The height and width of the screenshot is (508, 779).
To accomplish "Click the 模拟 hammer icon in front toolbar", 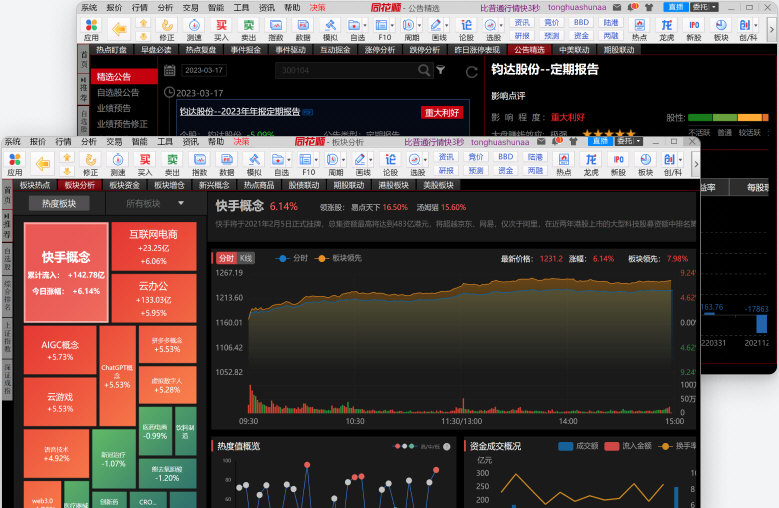I will pyautogui.click(x=254, y=162).
